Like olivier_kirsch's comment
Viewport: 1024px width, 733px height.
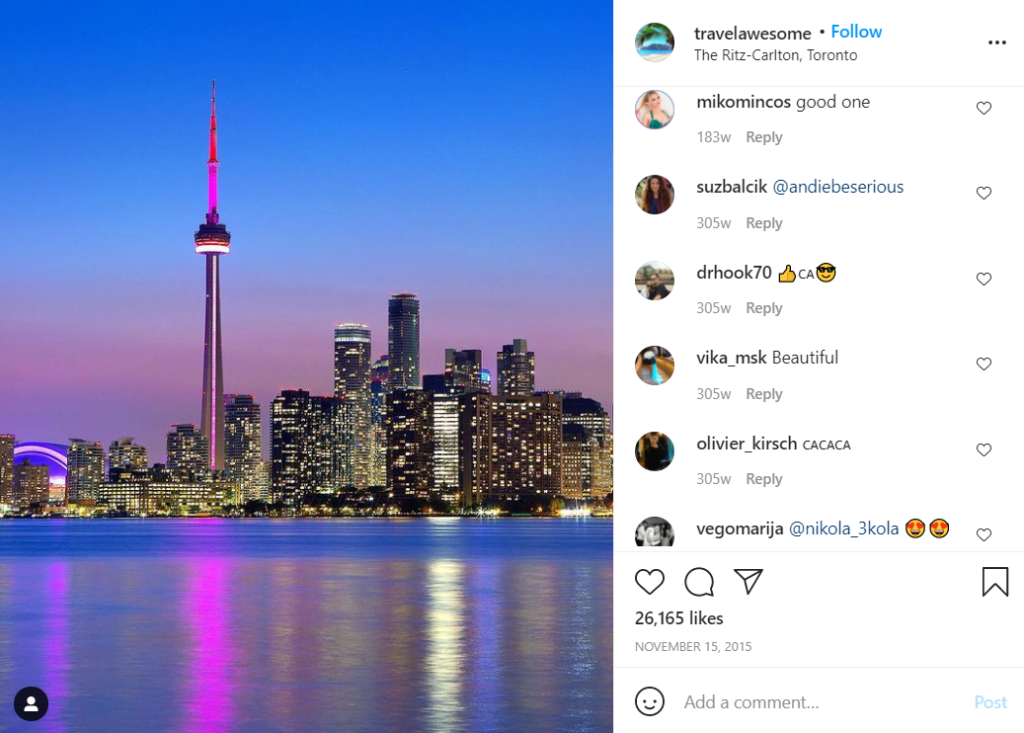click(x=984, y=449)
